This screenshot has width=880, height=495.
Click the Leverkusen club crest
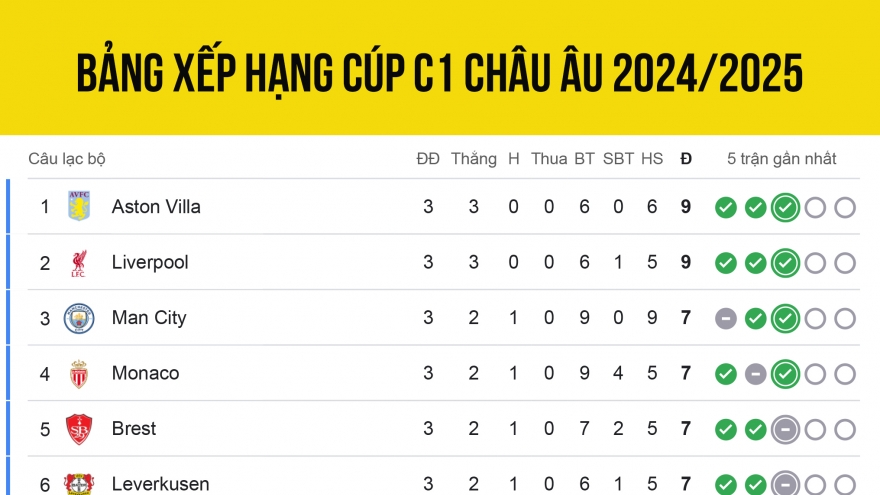[x=79, y=484]
